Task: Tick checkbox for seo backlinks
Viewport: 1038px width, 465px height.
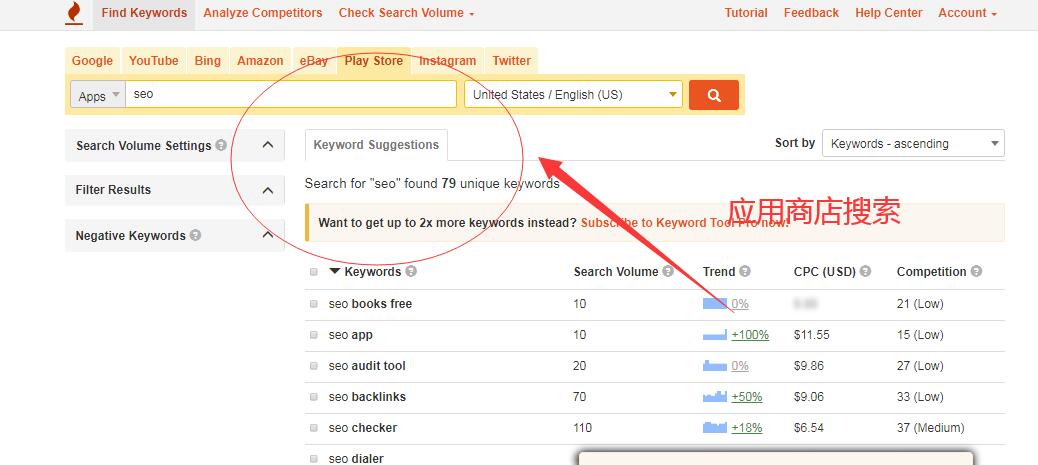Action: (314, 397)
